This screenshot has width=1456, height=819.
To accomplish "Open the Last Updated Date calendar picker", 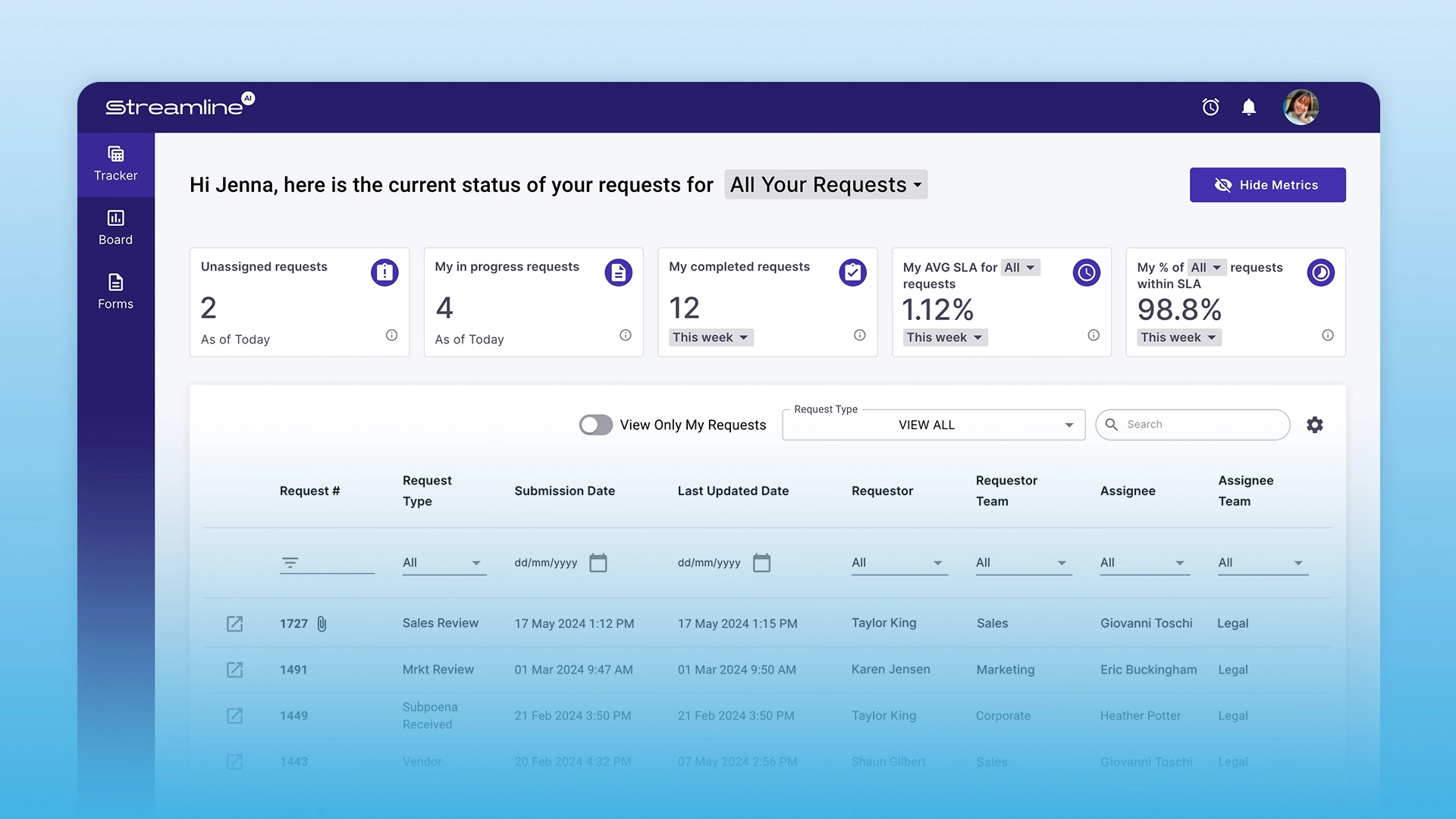I will point(761,563).
